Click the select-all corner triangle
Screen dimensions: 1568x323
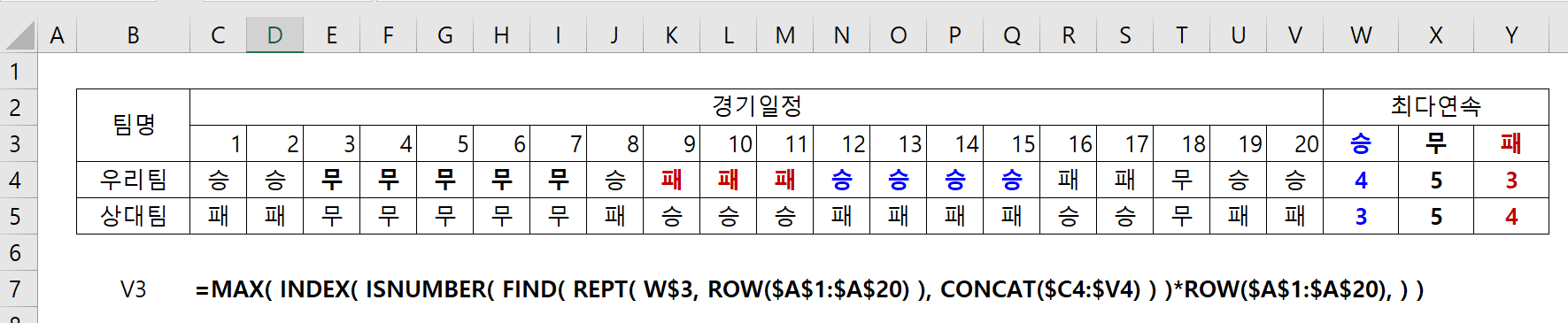pos(19,35)
